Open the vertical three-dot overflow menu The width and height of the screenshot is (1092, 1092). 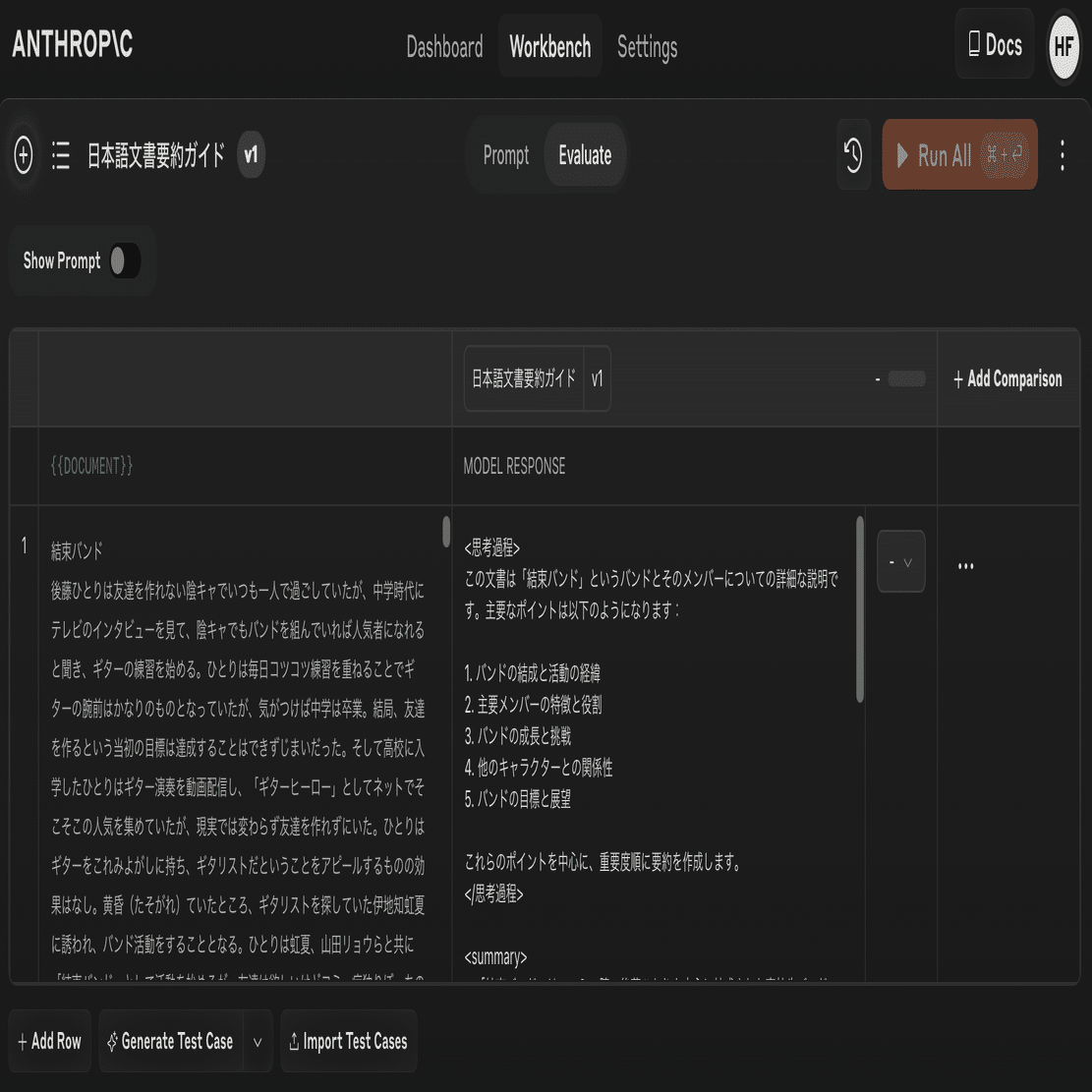coord(1062,154)
